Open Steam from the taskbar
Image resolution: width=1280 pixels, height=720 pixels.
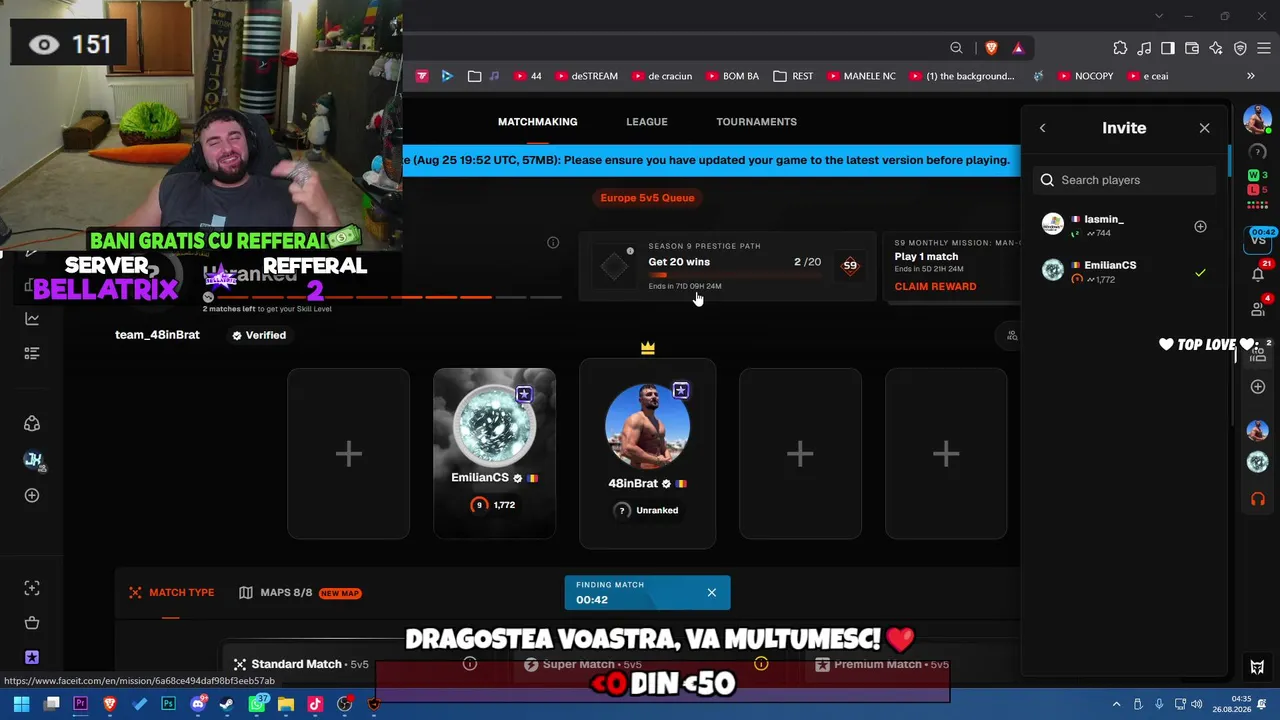pyautogui.click(x=227, y=704)
